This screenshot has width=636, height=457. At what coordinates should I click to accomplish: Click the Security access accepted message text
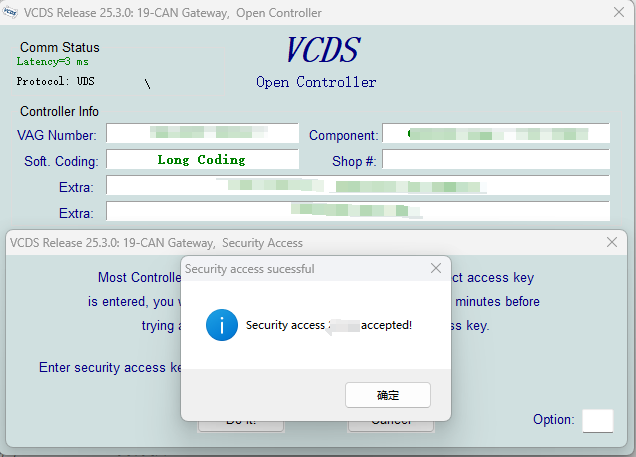coord(328,325)
